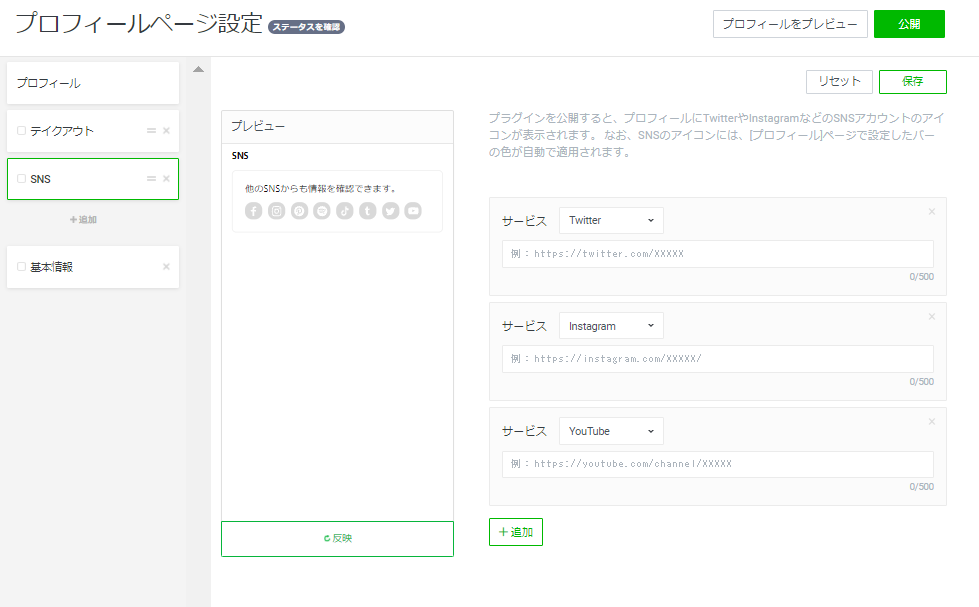Delete the YouTube service card
The image size is (979, 607).
pyautogui.click(x=932, y=422)
